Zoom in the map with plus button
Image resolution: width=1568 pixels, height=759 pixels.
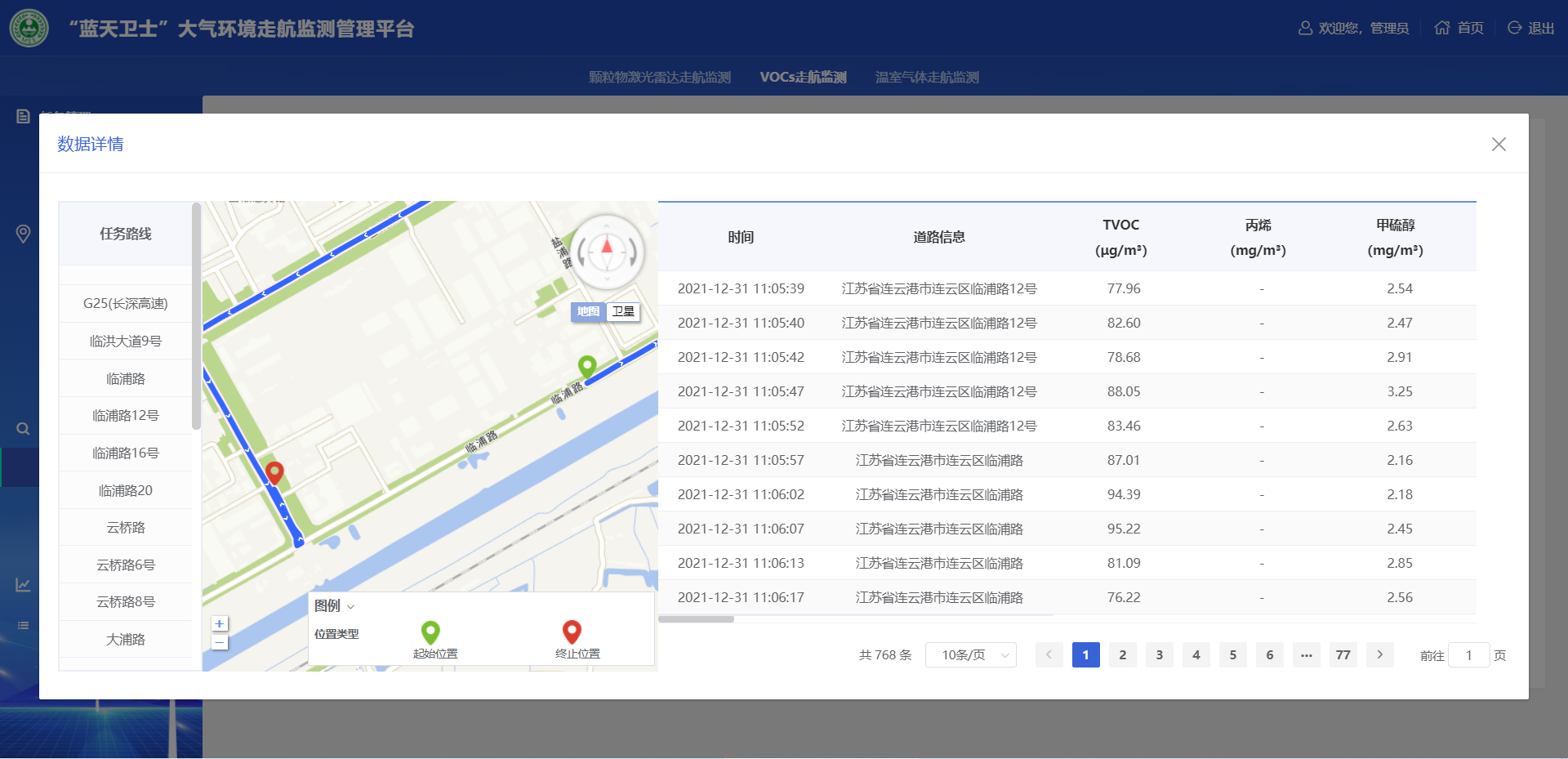tap(220, 623)
